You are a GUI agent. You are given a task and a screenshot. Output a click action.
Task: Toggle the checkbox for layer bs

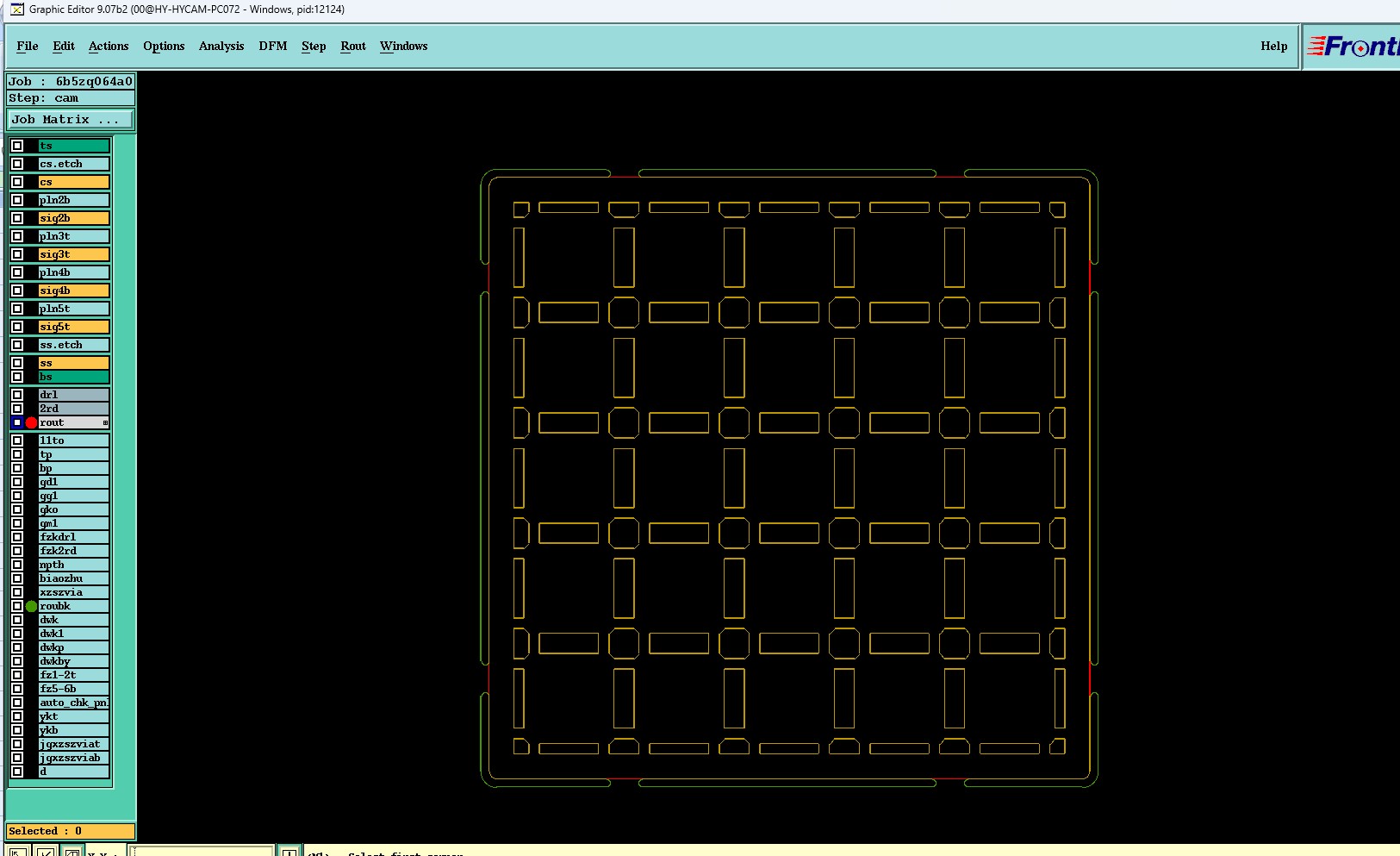pyautogui.click(x=17, y=377)
